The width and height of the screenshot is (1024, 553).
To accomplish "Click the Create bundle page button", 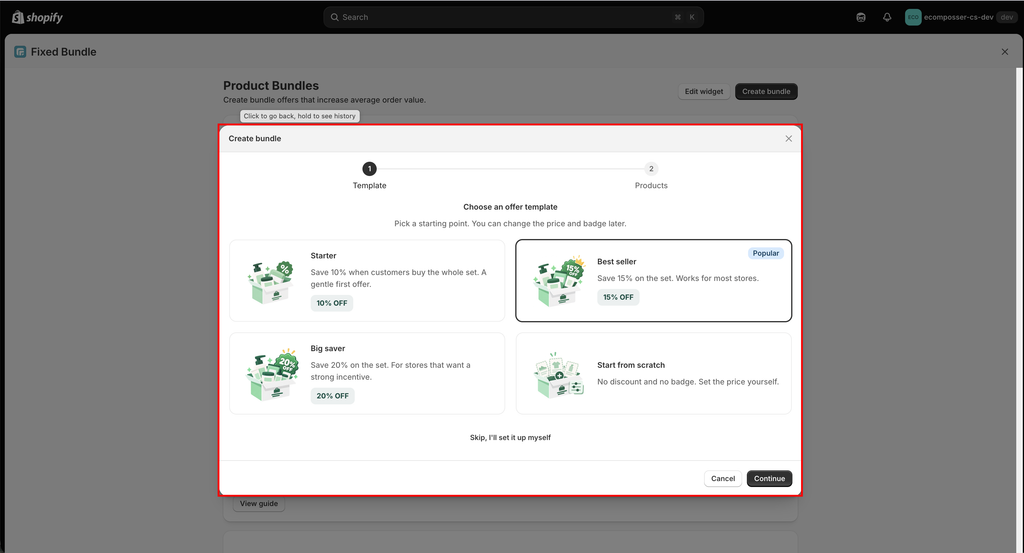I will pyautogui.click(x=766, y=91).
